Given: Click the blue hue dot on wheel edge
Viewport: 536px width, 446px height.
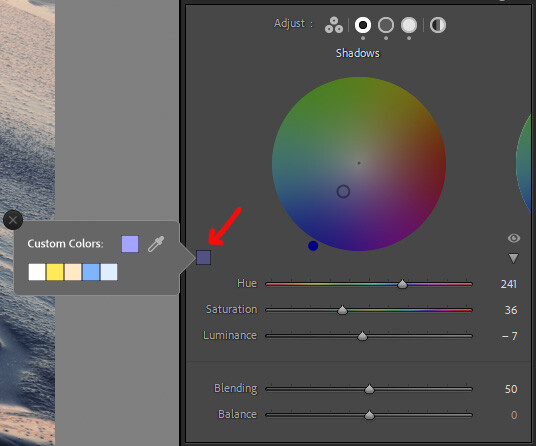Looking at the screenshot, I should point(313,245).
